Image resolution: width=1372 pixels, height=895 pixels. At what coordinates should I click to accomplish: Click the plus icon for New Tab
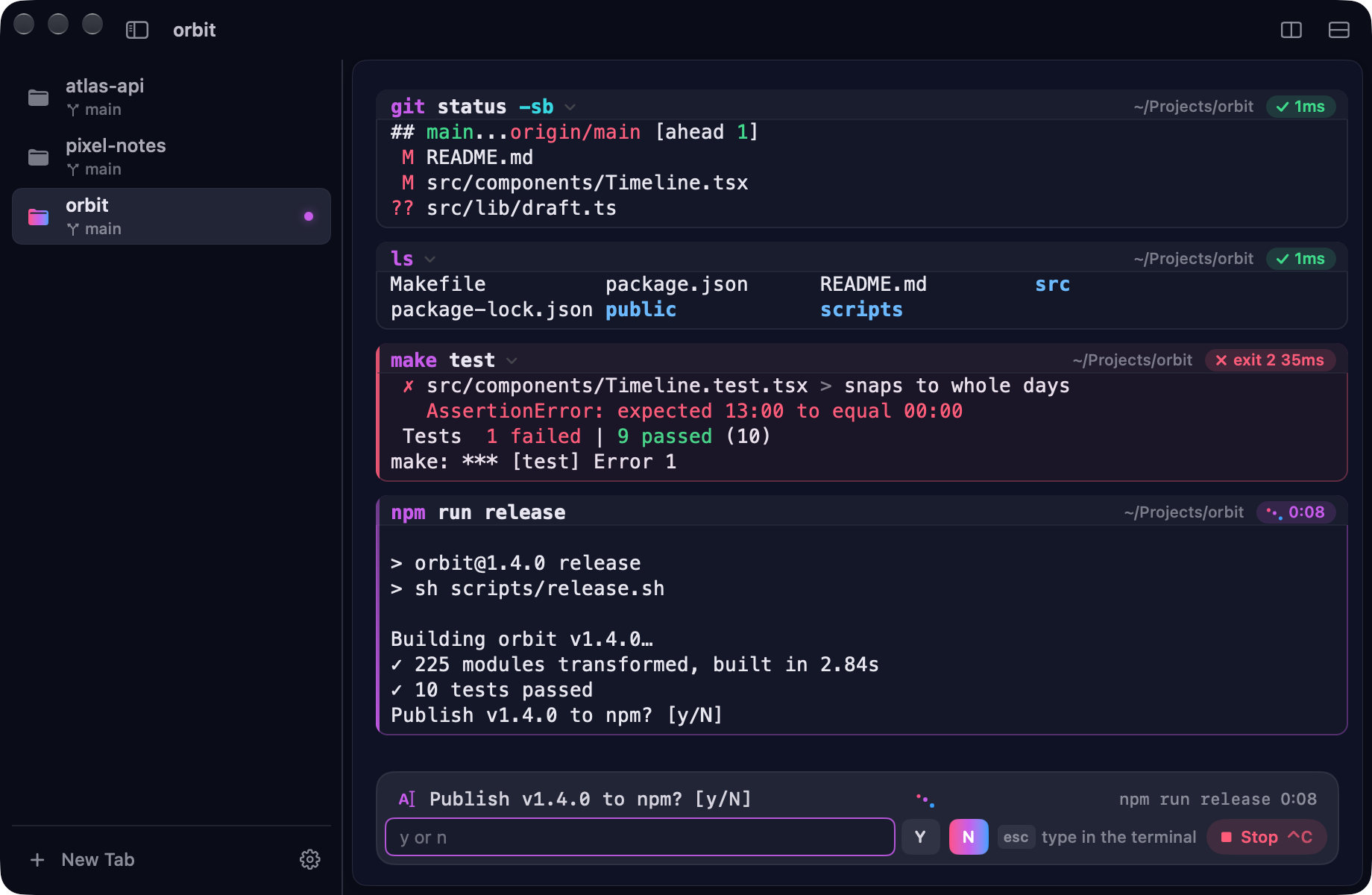tap(37, 860)
